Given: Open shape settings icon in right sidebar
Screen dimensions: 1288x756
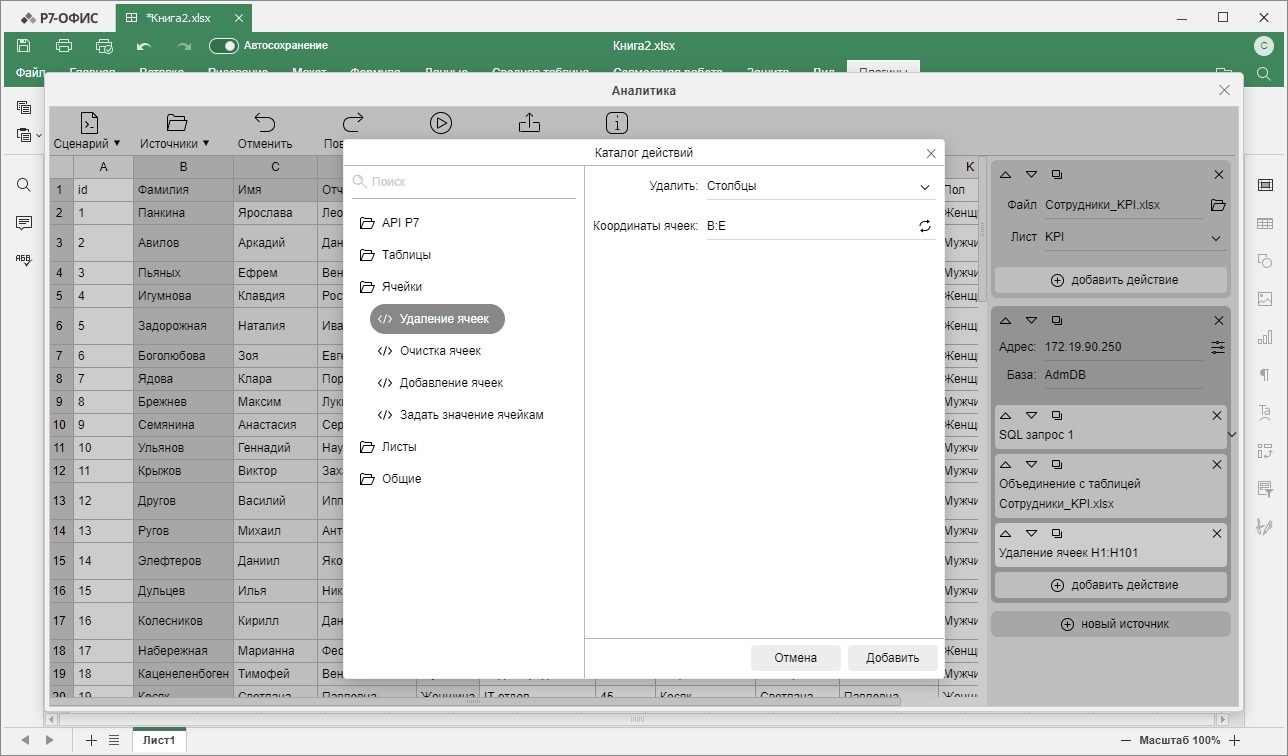Looking at the screenshot, I should point(1265,261).
